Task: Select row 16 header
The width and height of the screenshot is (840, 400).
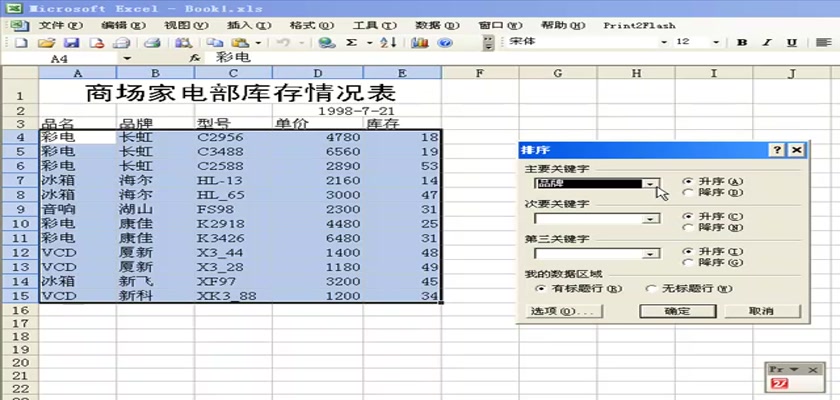Action: tap(20, 310)
